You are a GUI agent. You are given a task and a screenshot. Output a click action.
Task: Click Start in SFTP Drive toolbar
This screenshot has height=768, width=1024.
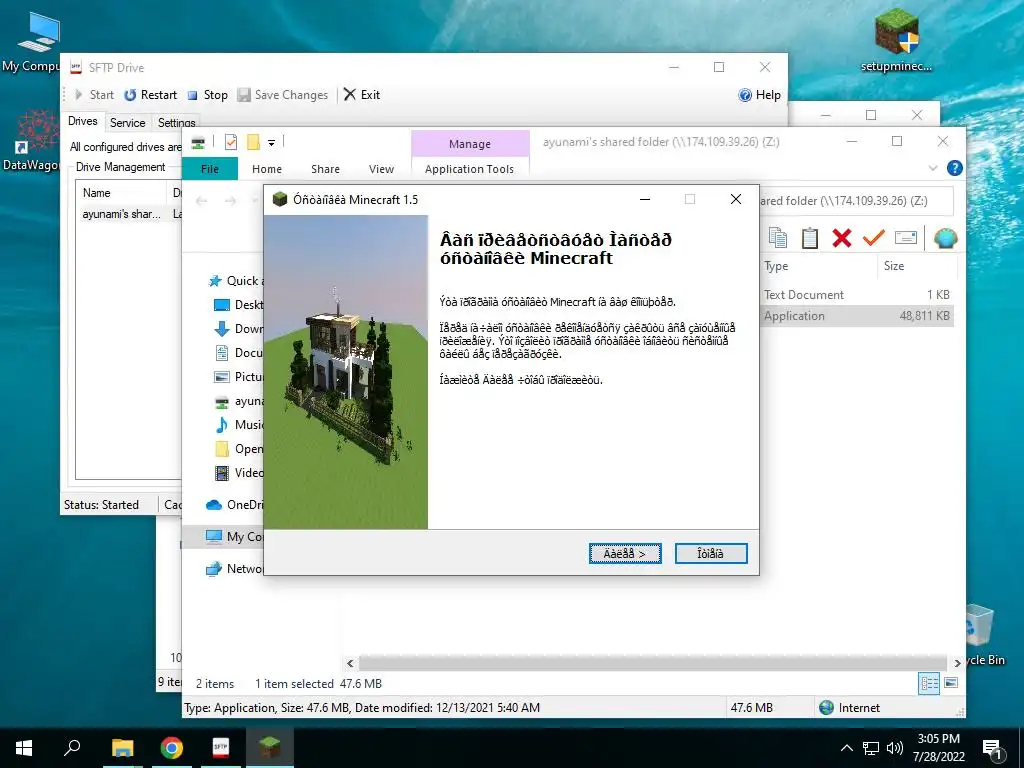(94, 95)
